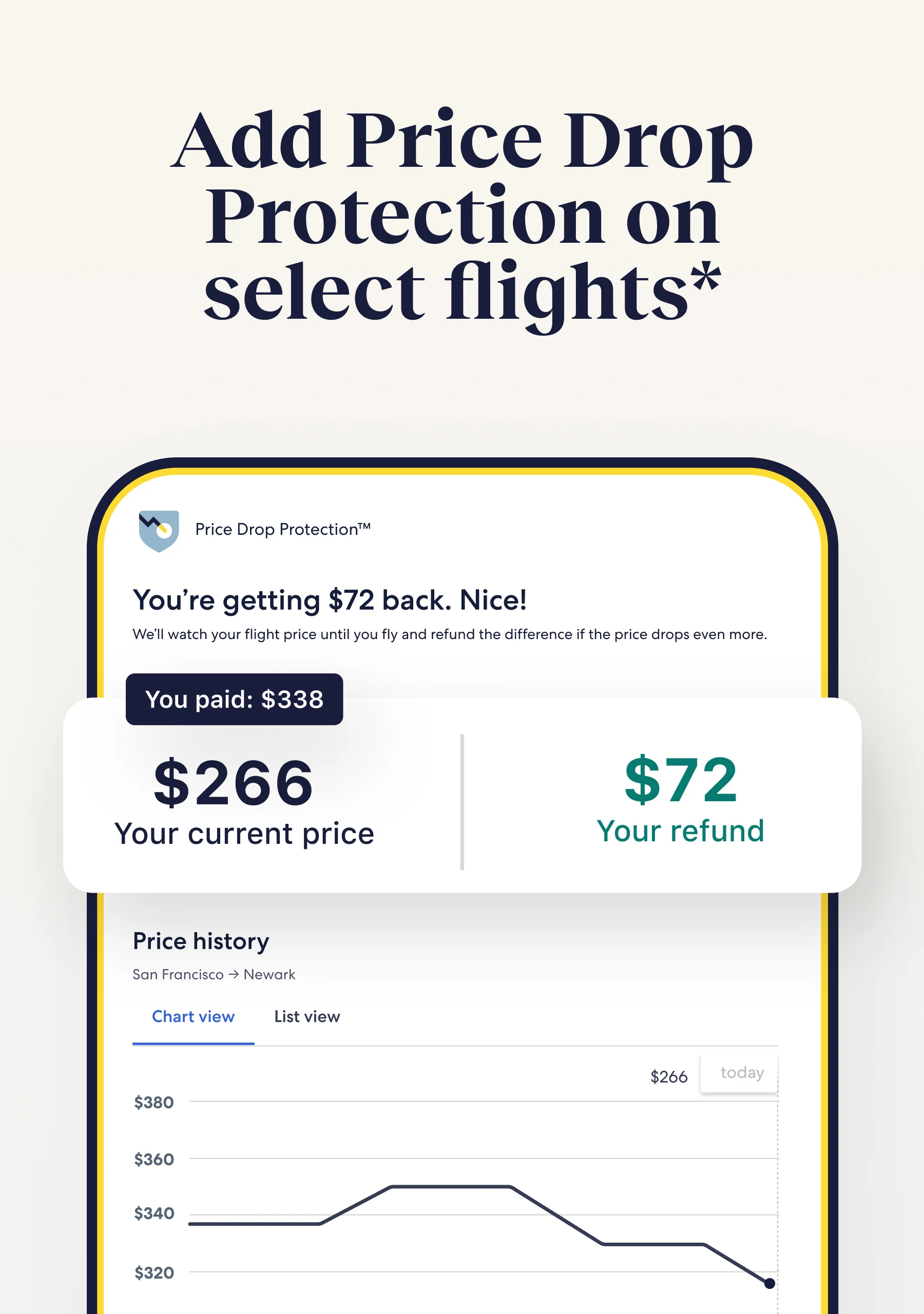This screenshot has height=1314, width=924.
Task: Click the chart endpoint dot at today
Action: (769, 1284)
